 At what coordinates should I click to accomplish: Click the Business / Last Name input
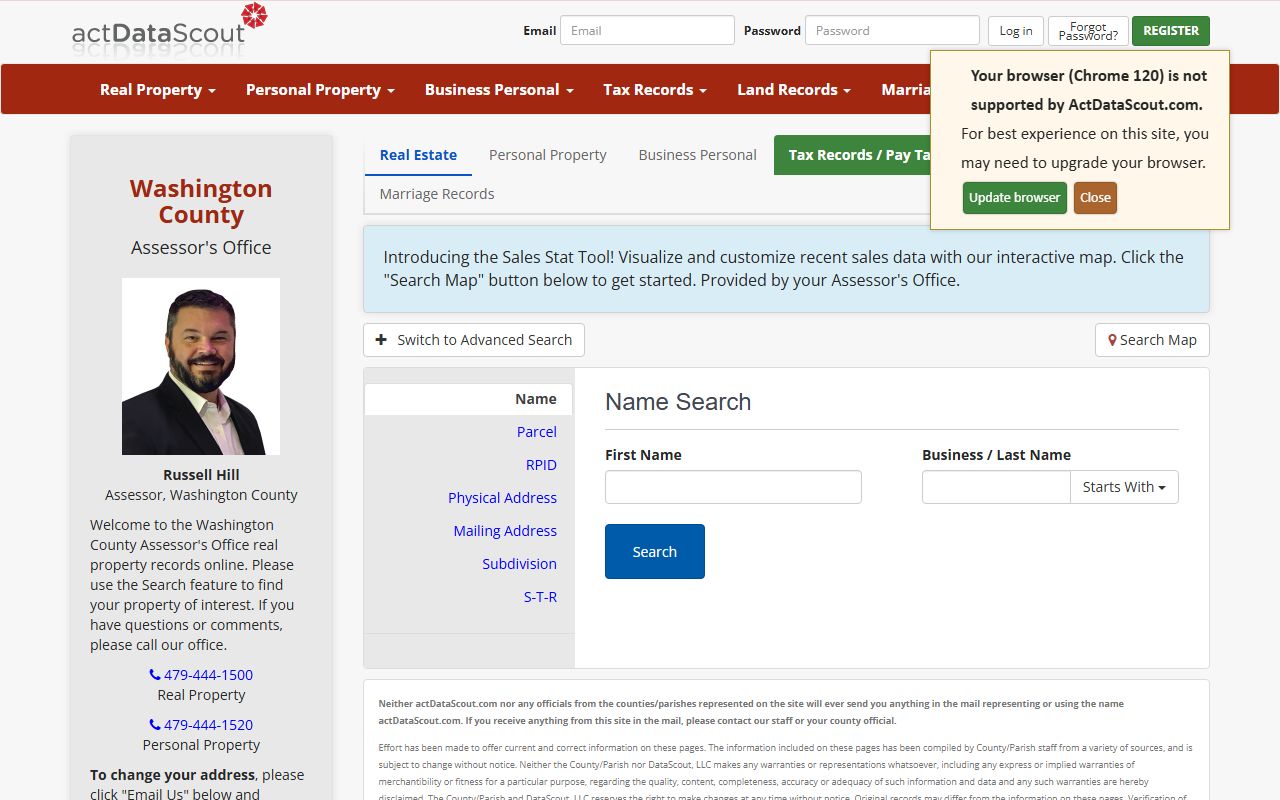pyautogui.click(x=996, y=487)
